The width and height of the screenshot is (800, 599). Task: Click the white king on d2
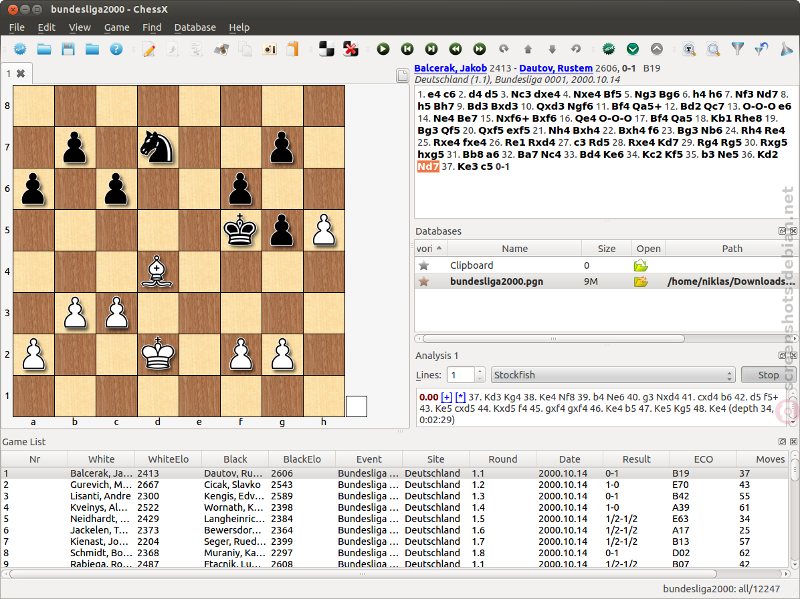tap(158, 354)
